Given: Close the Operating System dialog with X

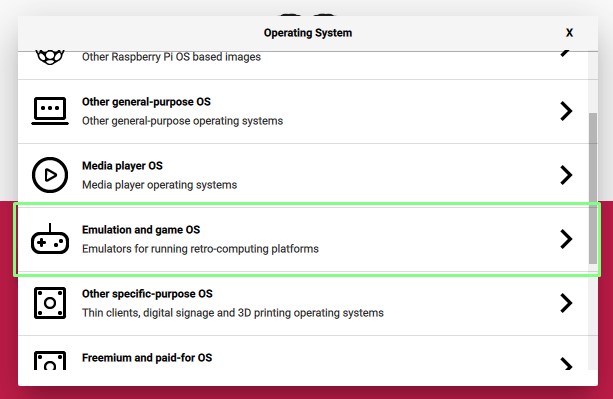Looking at the screenshot, I should pyautogui.click(x=570, y=33).
